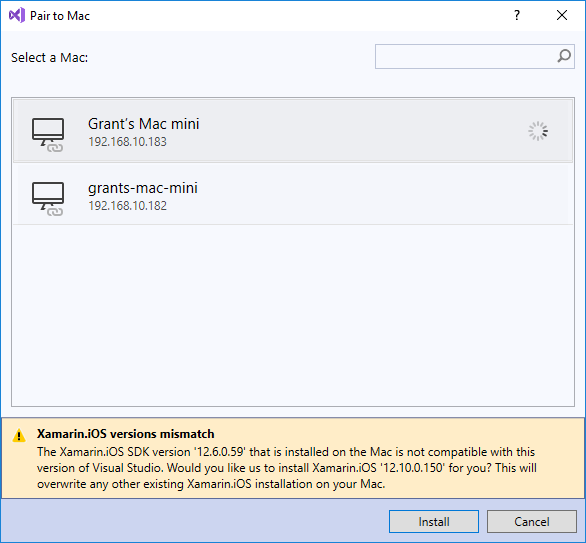Screen dimensions: 586x543
Task: Click the yellow warning triangle icon
Action: pos(19,436)
